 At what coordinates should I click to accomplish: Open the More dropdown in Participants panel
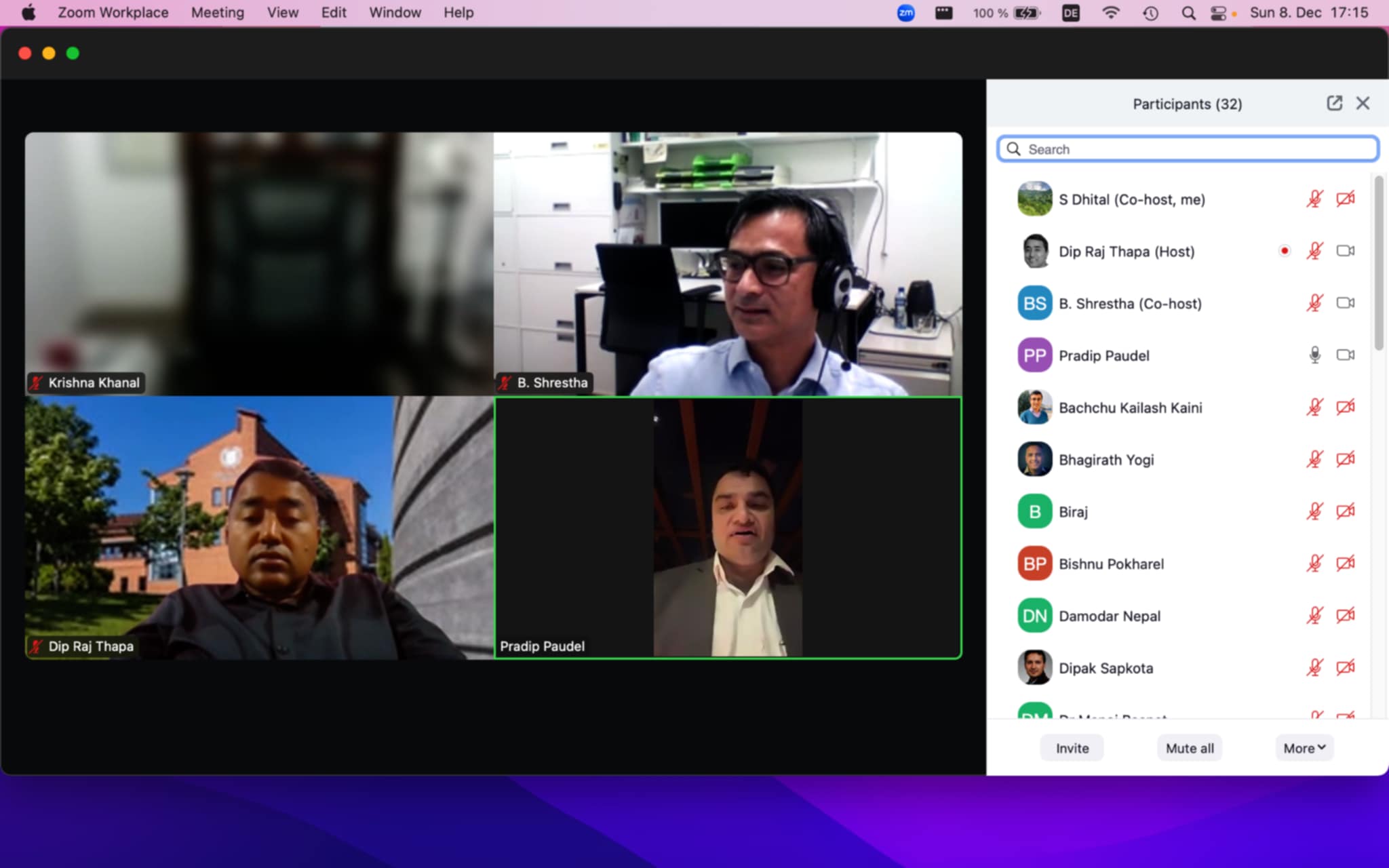coord(1304,748)
